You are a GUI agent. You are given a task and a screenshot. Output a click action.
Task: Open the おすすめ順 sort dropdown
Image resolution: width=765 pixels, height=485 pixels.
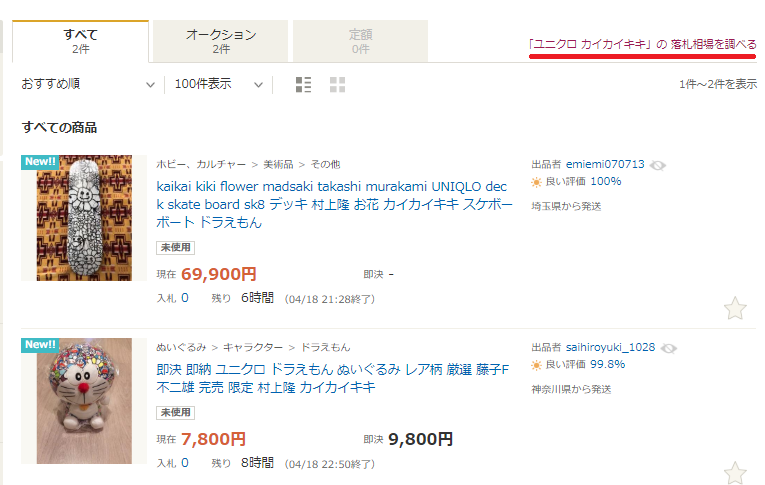[x=88, y=85]
